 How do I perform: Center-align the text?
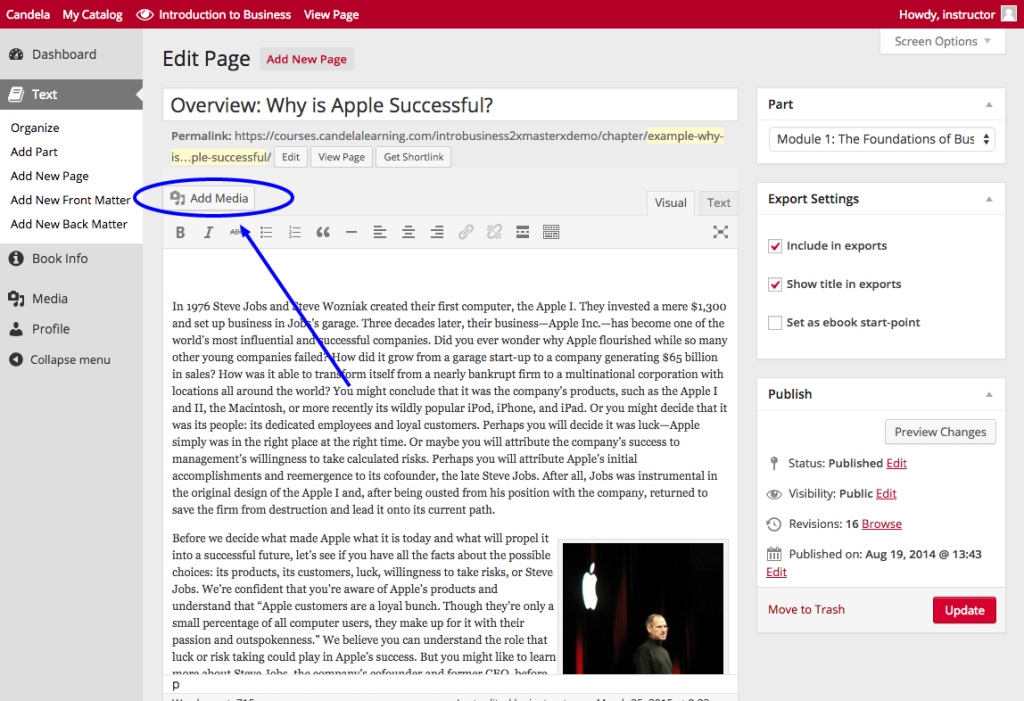(x=408, y=232)
